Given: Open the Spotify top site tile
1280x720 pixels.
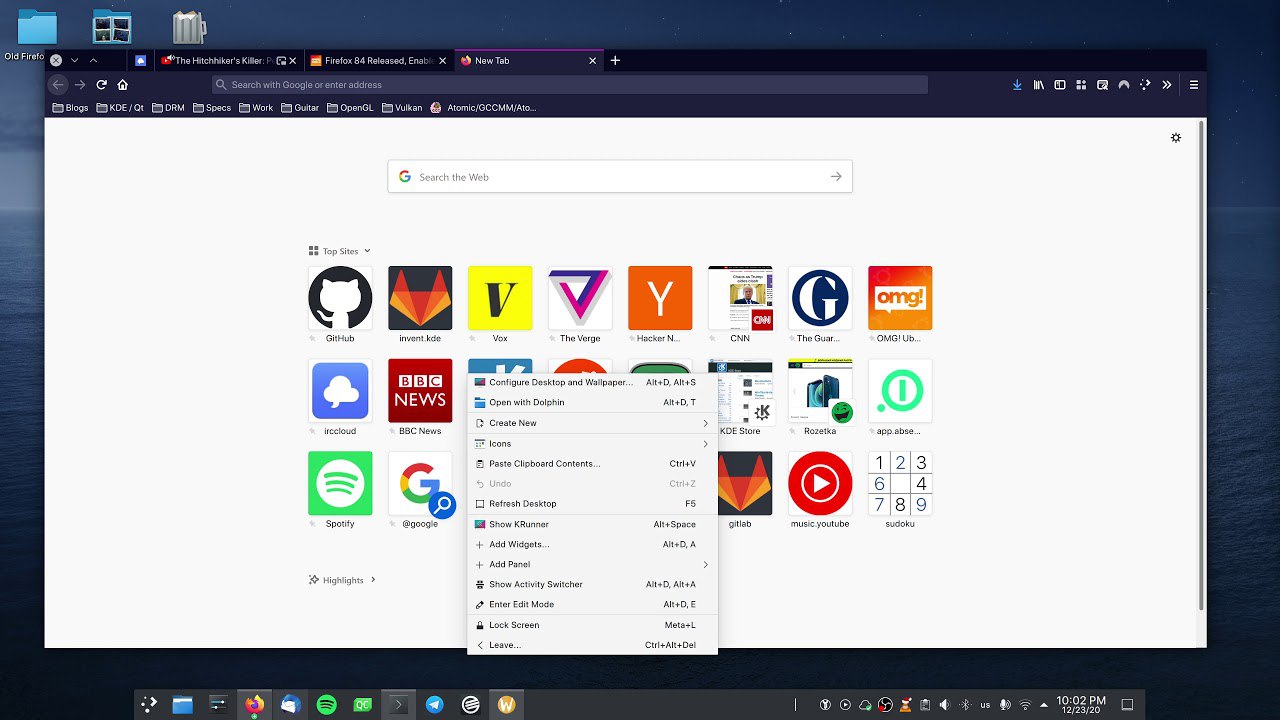Looking at the screenshot, I should (340, 483).
